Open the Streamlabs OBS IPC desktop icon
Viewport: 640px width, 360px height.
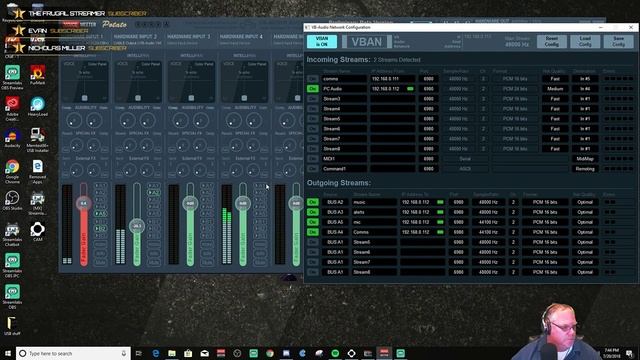pos(12,265)
